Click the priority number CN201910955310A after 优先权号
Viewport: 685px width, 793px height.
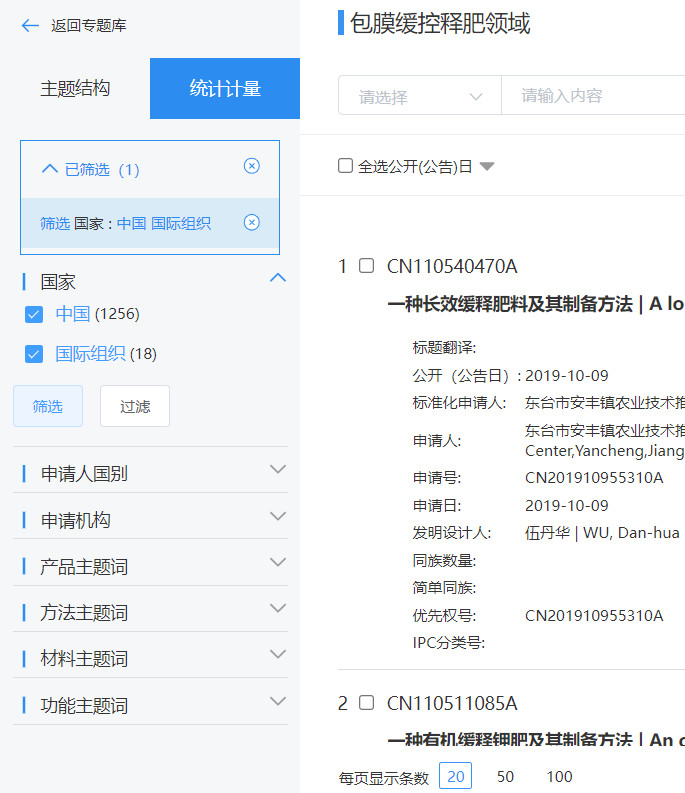594,615
